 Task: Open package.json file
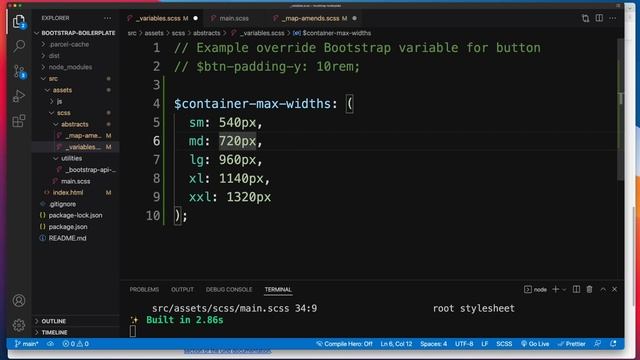[x=64, y=227]
